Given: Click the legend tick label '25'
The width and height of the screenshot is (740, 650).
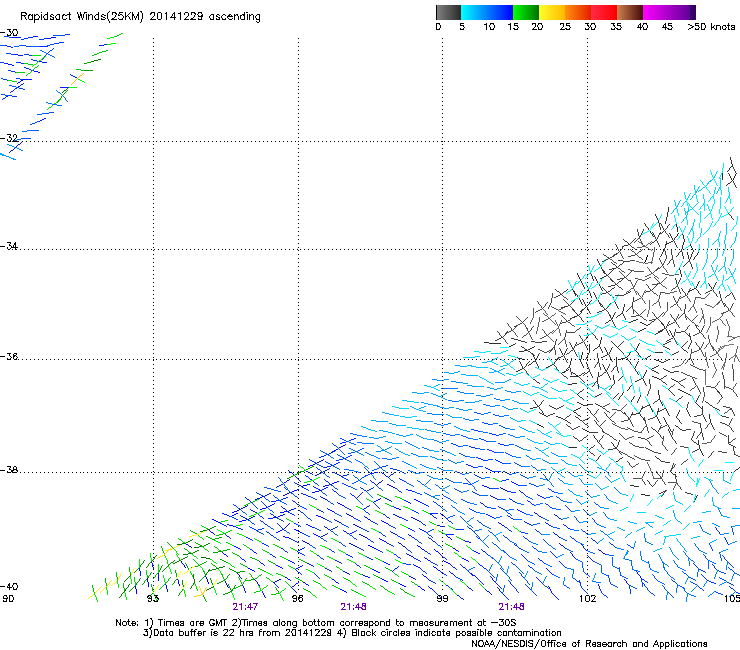Looking at the screenshot, I should (565, 27).
